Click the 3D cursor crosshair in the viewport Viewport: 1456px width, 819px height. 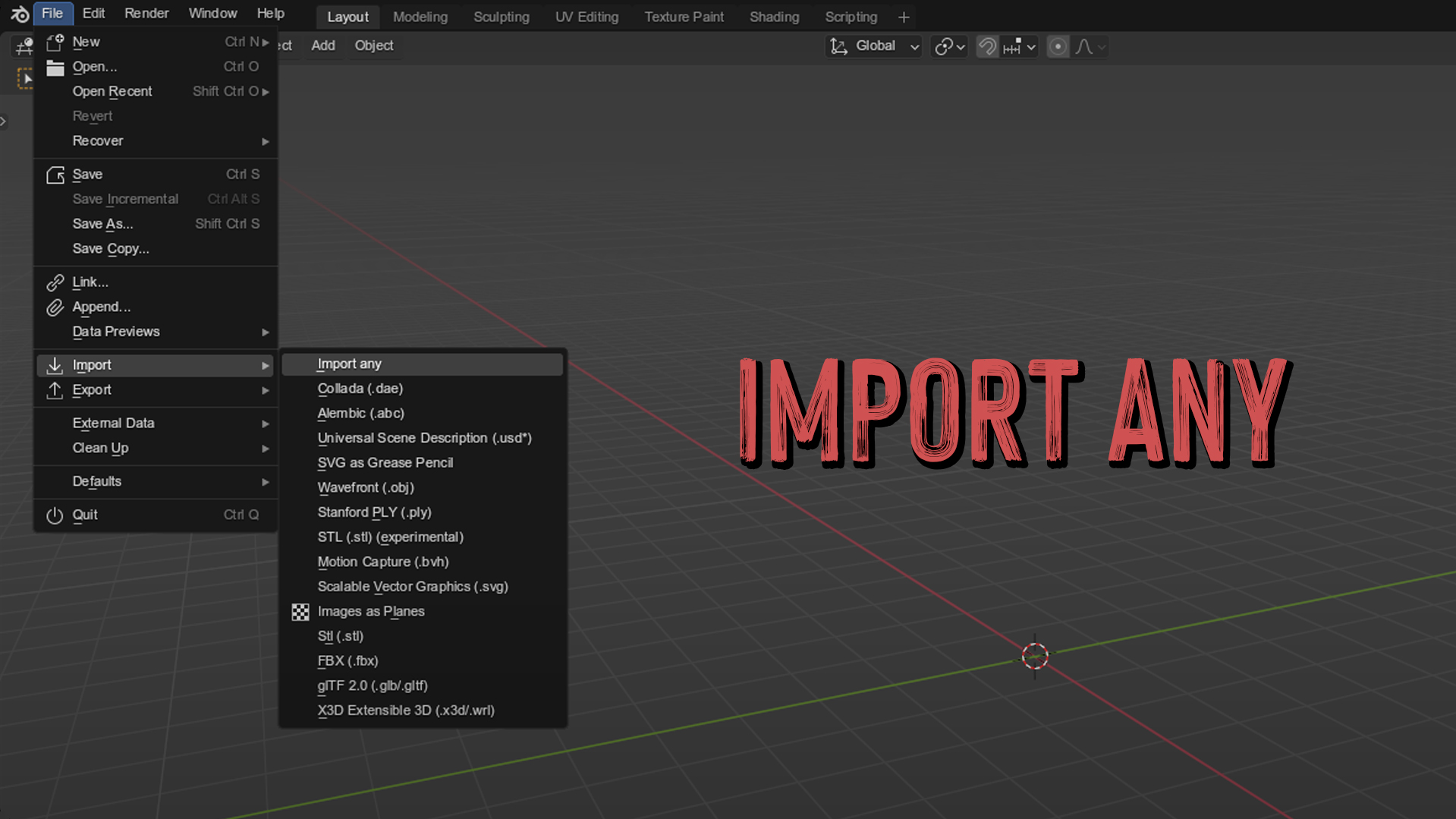pyautogui.click(x=1035, y=656)
